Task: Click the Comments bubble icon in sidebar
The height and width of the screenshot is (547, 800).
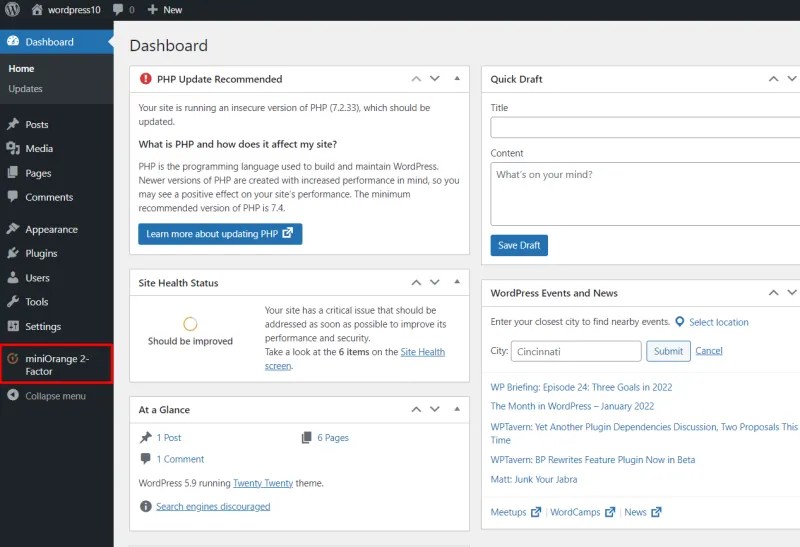Action: (13, 196)
